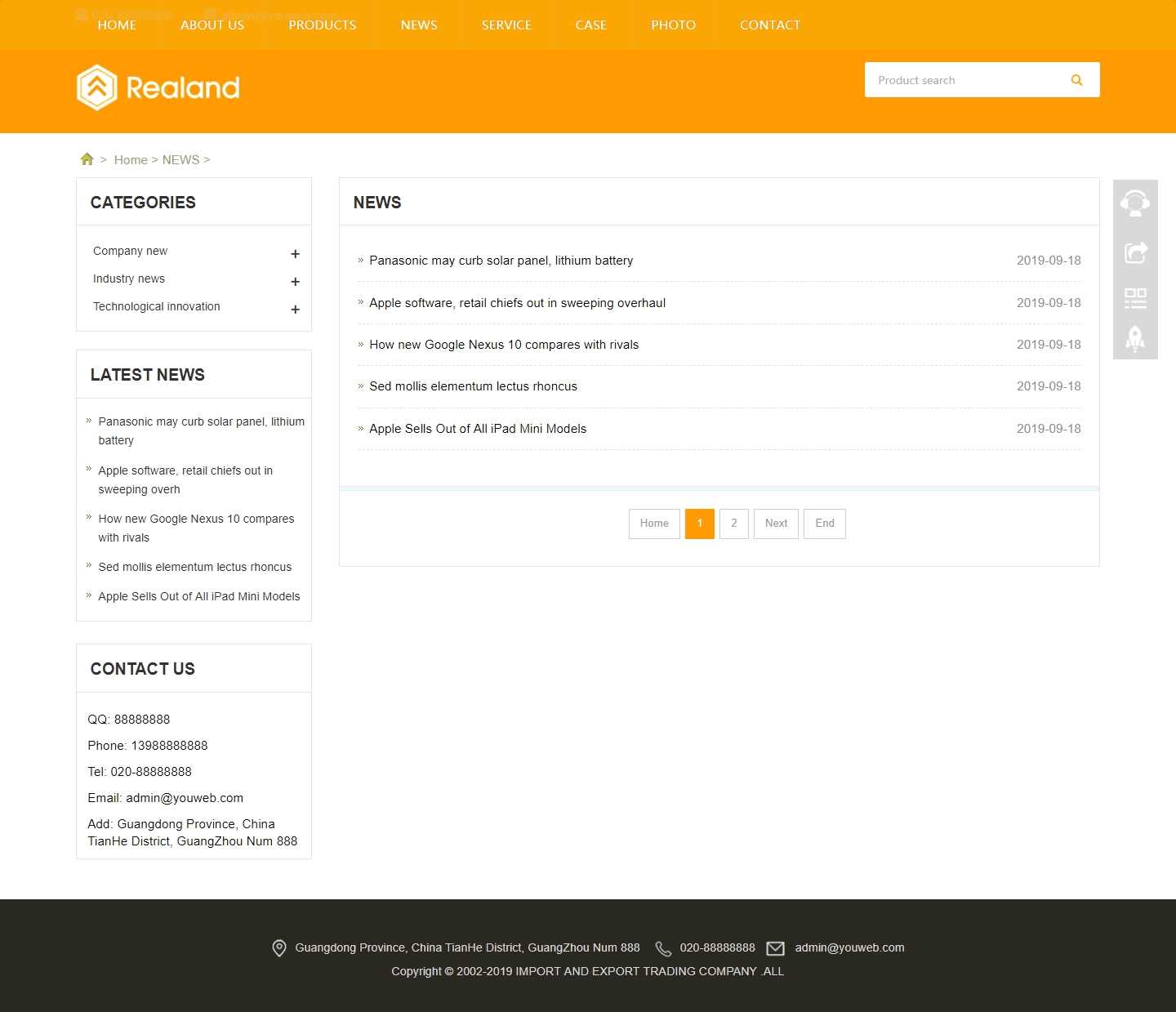The height and width of the screenshot is (1012, 1176).
Task: Click the envelope icon in footer
Action: point(775,948)
